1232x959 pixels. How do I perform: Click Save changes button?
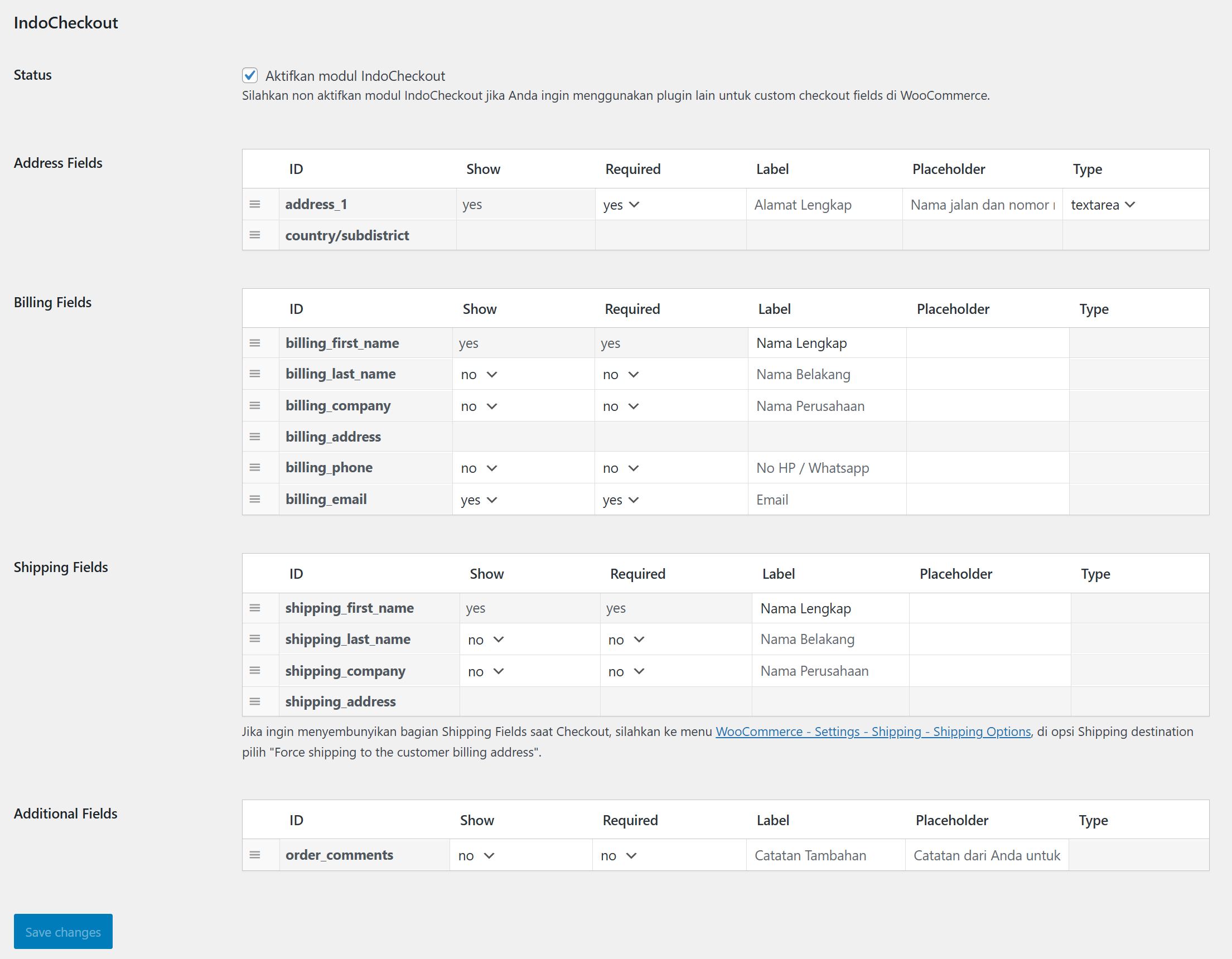click(x=63, y=931)
